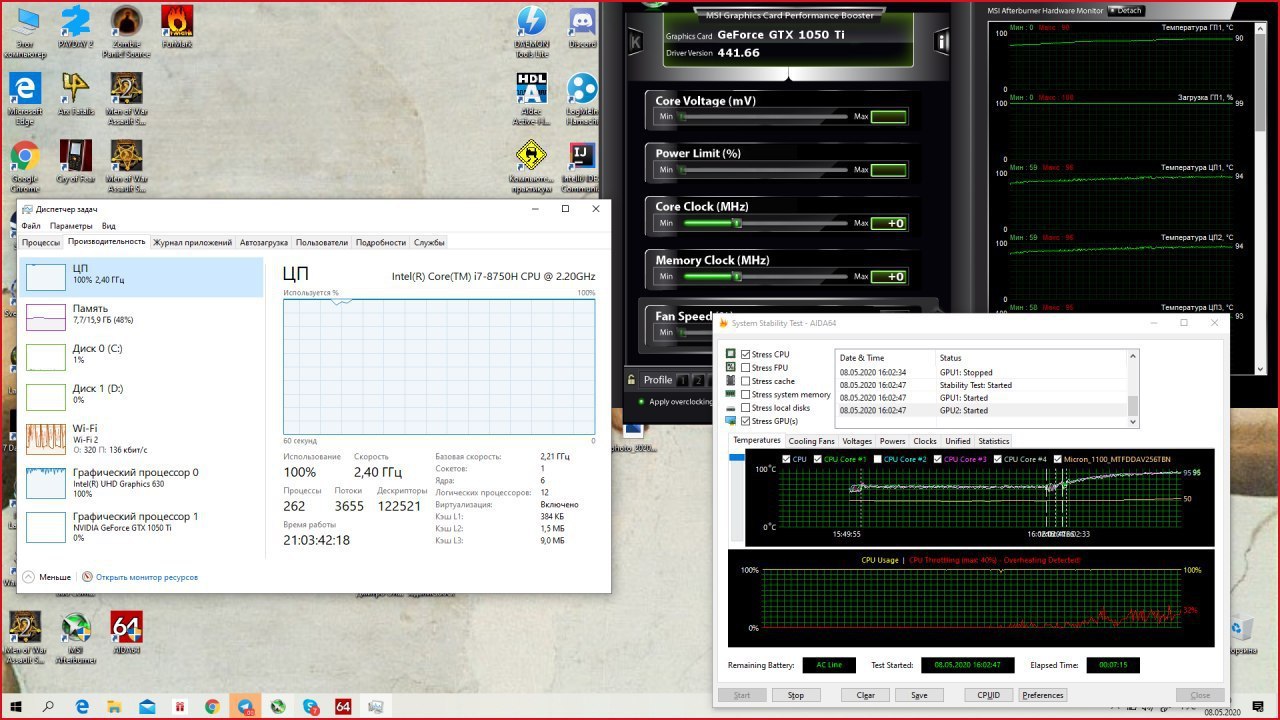The height and width of the screenshot is (720, 1280).
Task: Click Stop button in AIDA64
Action: [796, 695]
